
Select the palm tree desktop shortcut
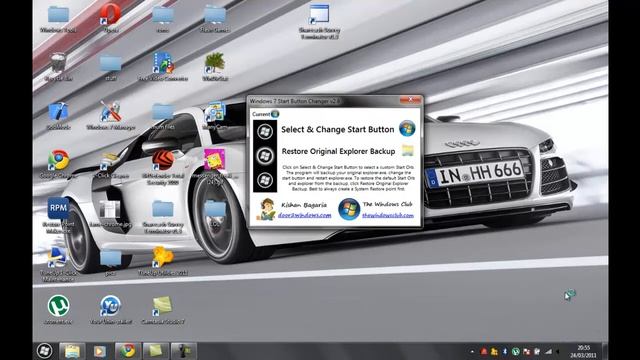point(215,67)
